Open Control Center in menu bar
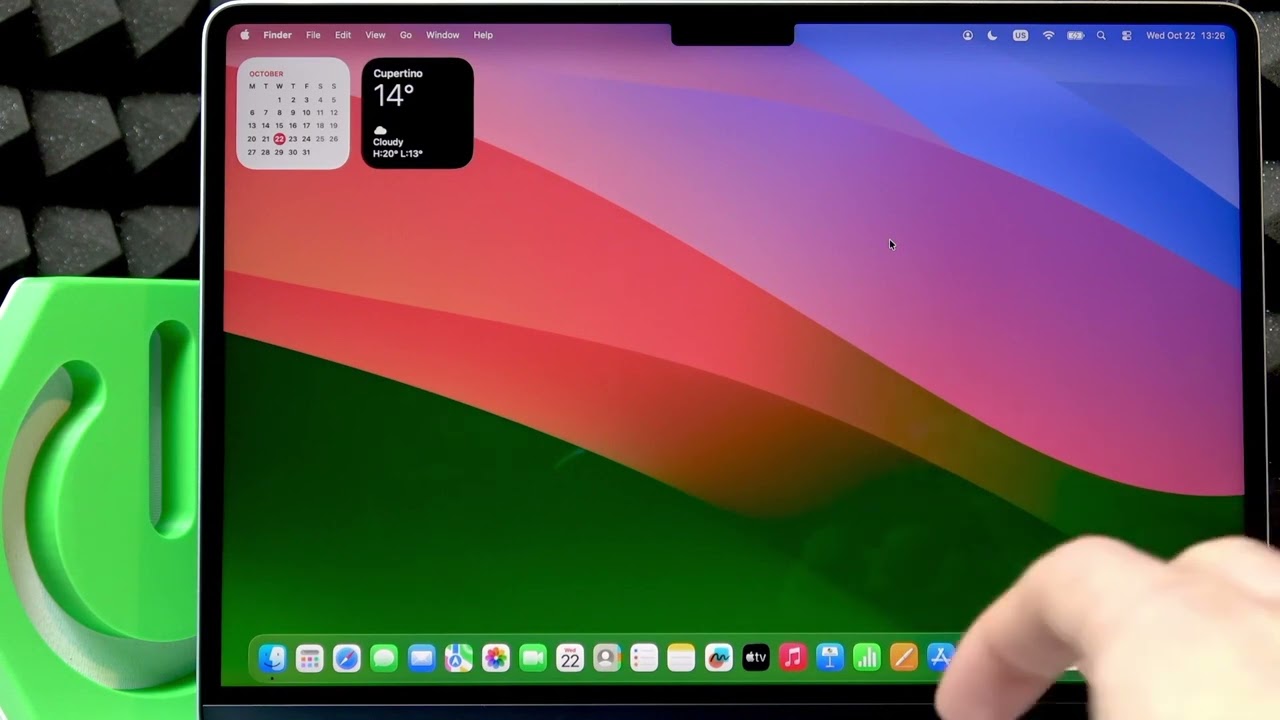This screenshot has width=1280, height=720. (1127, 35)
